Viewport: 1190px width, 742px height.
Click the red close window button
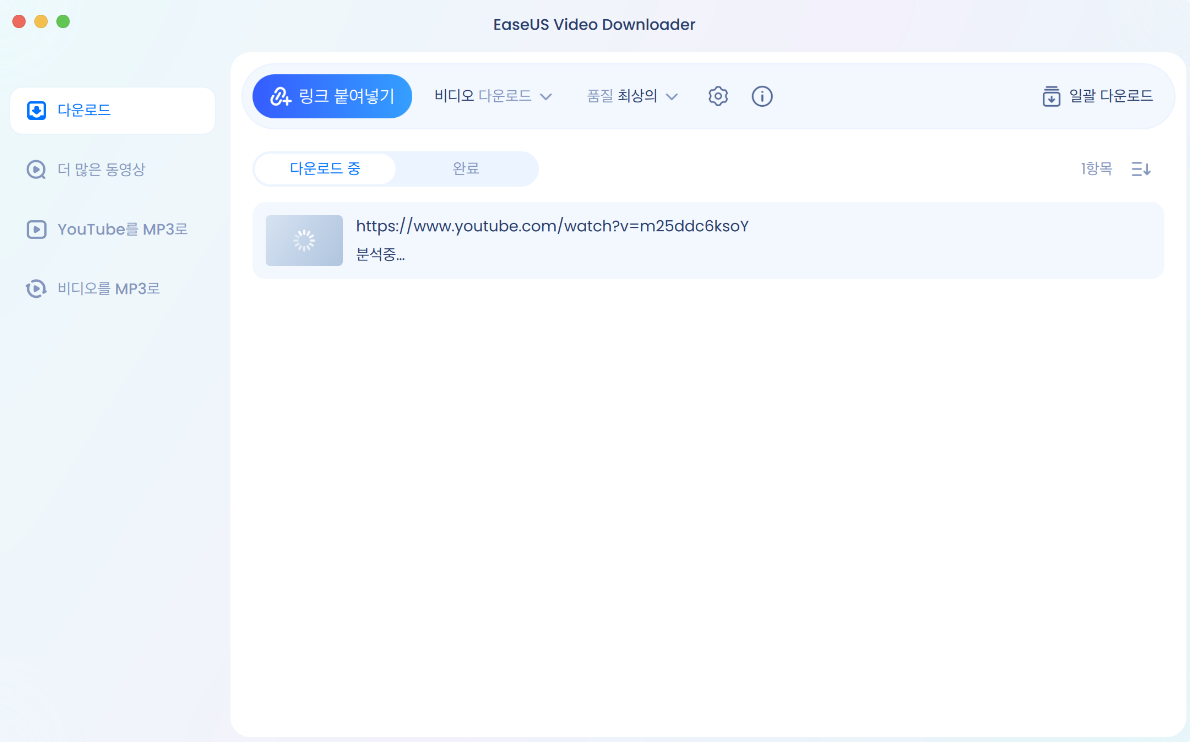[x=19, y=21]
